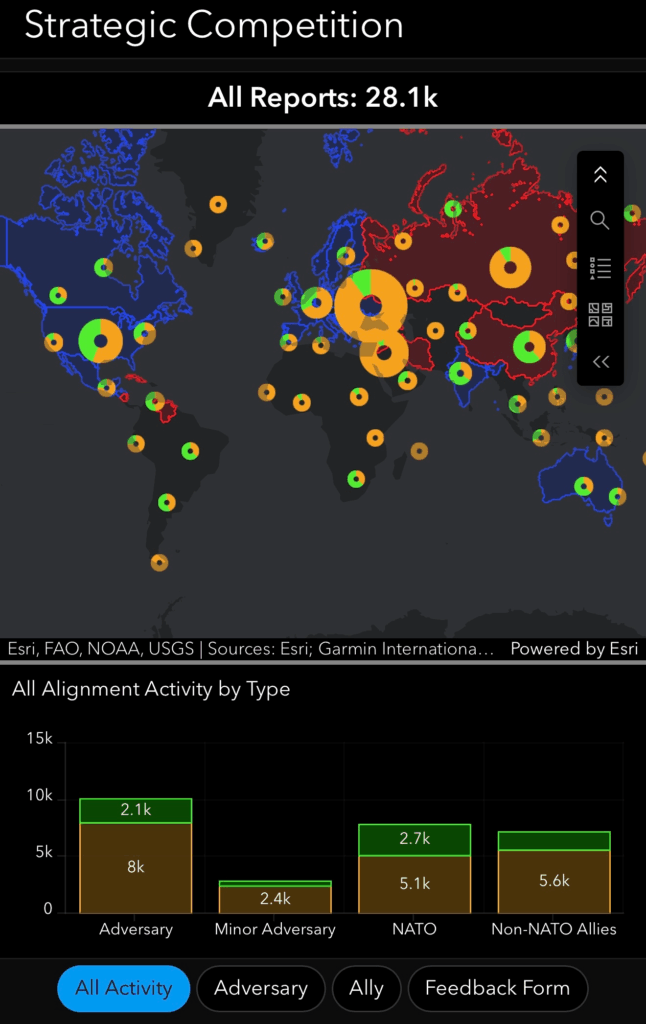Click the Powered by Esri link
This screenshot has height=1024, width=646.
click(573, 649)
